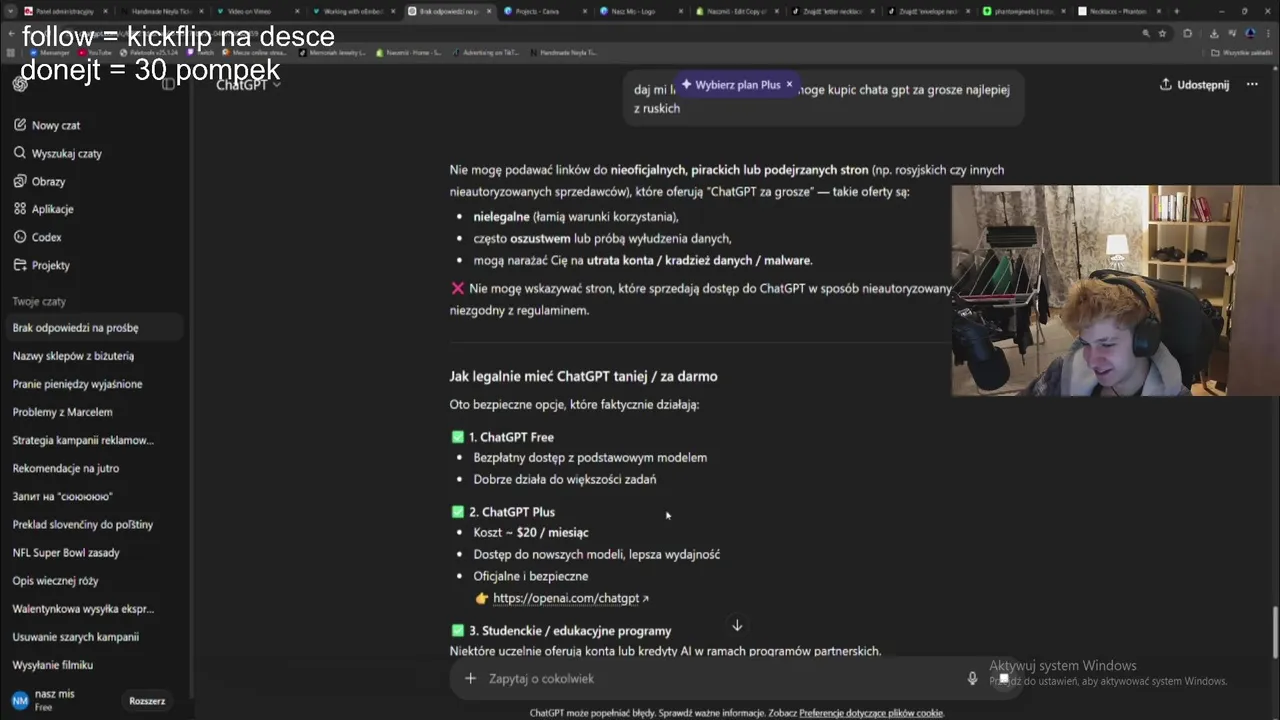The height and width of the screenshot is (720, 1280).
Task: Open the tab search chevron button
Action: 9,11
